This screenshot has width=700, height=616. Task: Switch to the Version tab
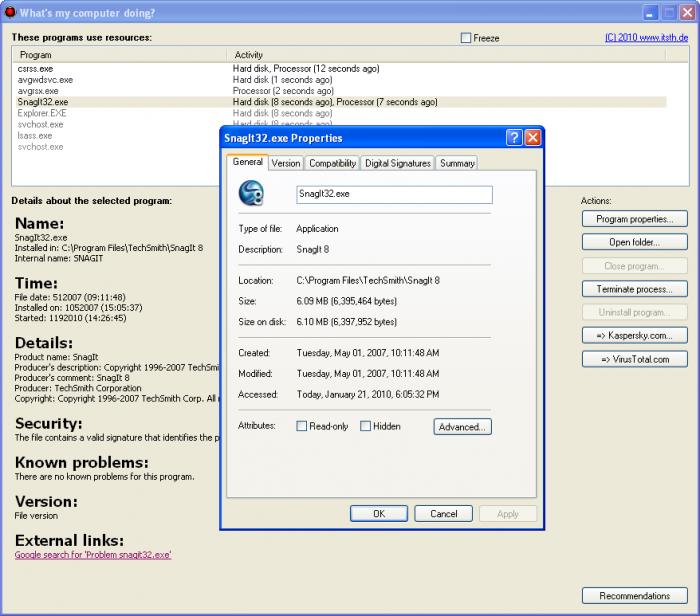pos(286,163)
